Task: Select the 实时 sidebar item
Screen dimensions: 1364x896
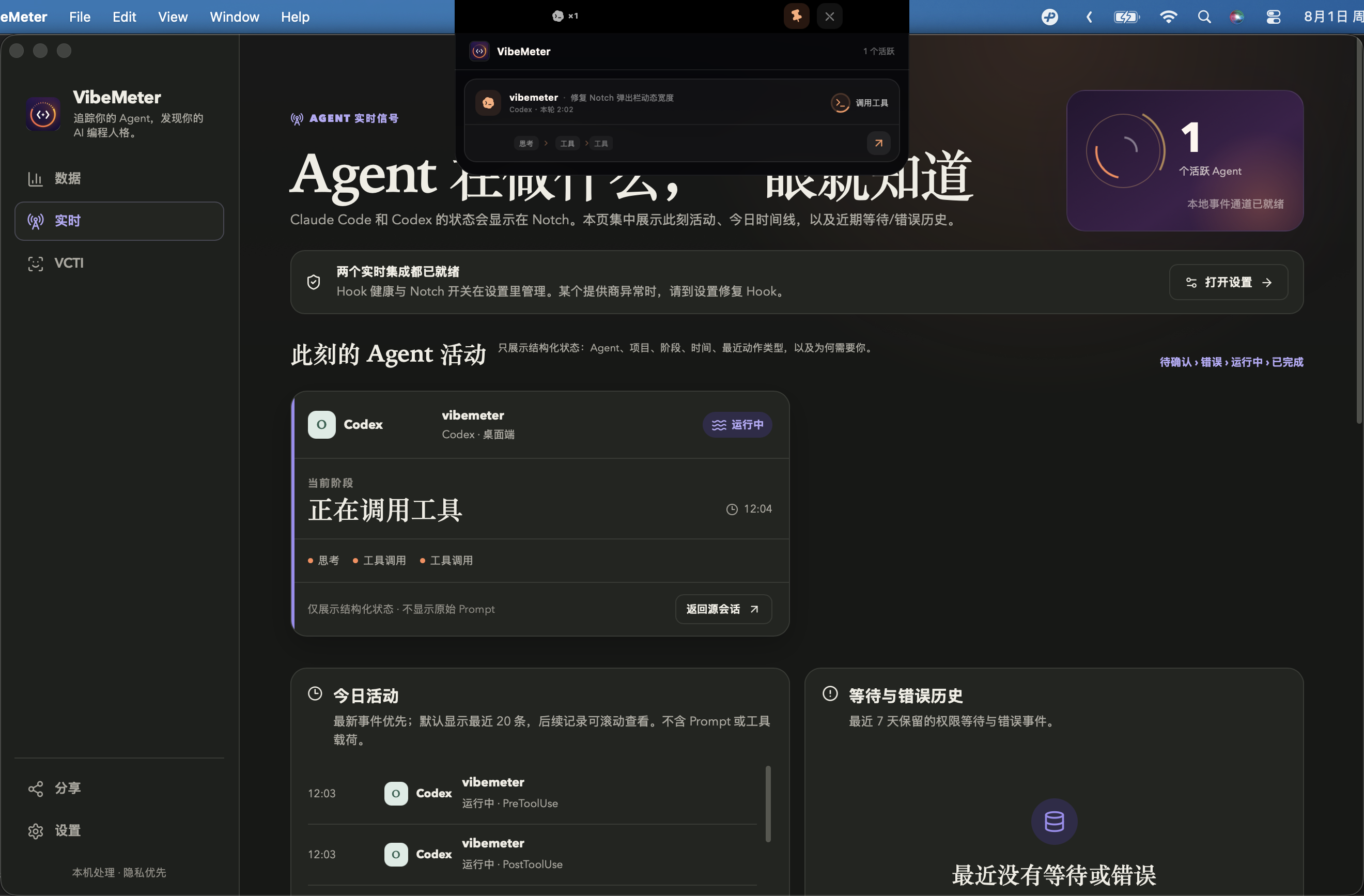Action: 119,221
